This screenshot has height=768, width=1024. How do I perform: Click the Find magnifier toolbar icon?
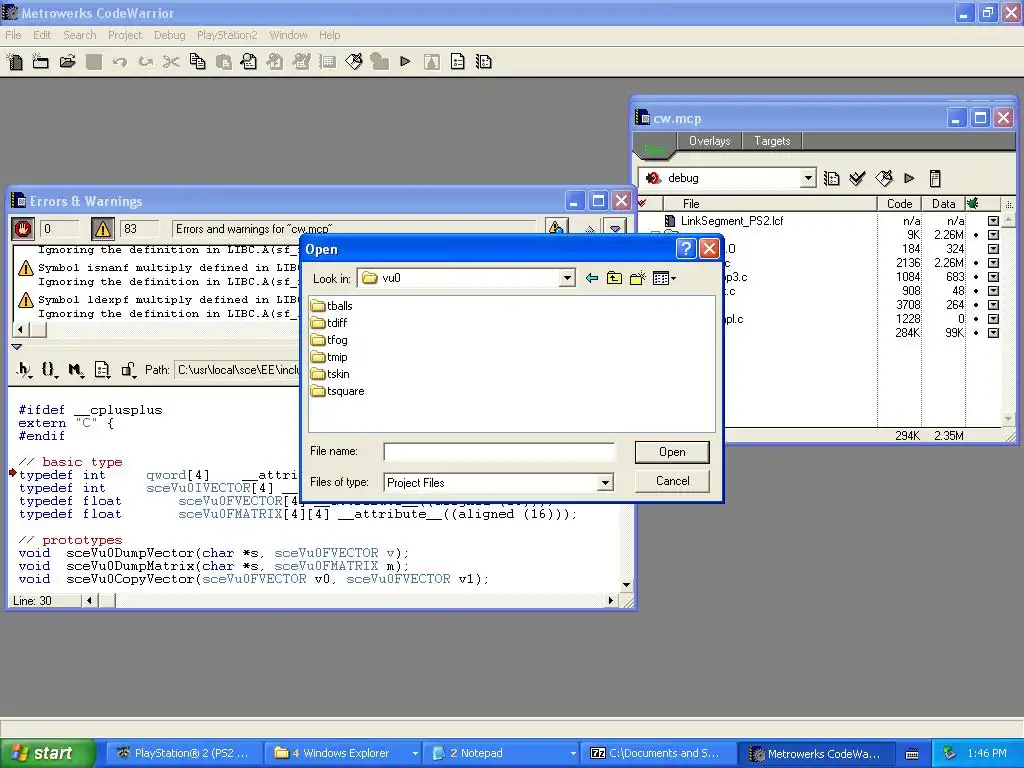[x=249, y=62]
